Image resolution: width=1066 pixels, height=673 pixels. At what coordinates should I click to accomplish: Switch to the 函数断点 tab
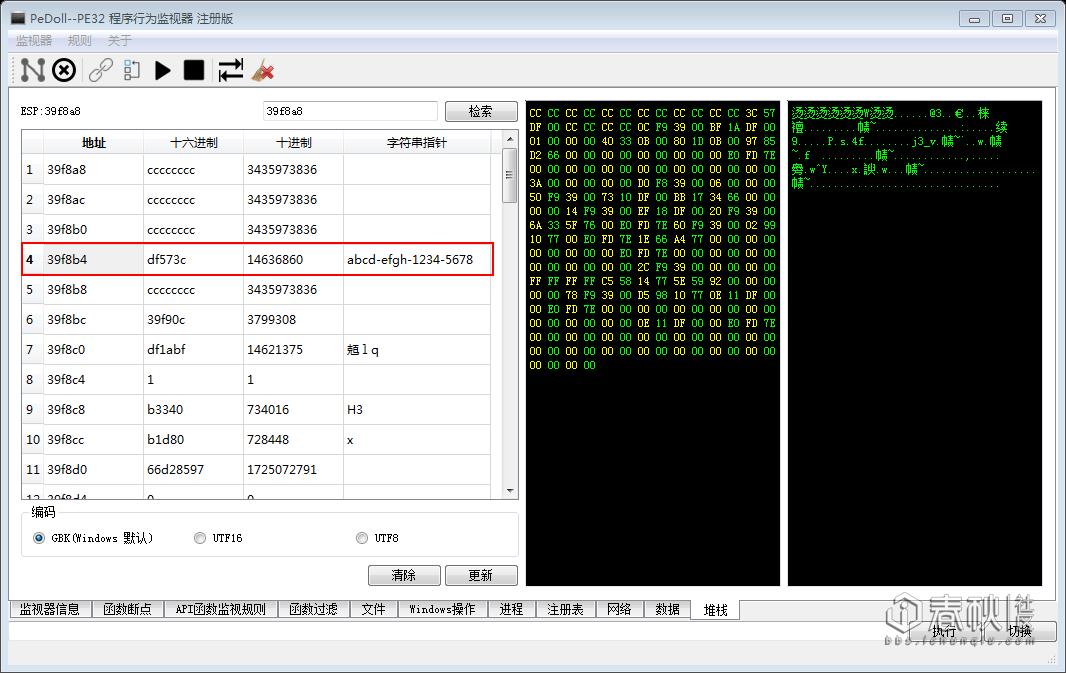tap(127, 609)
